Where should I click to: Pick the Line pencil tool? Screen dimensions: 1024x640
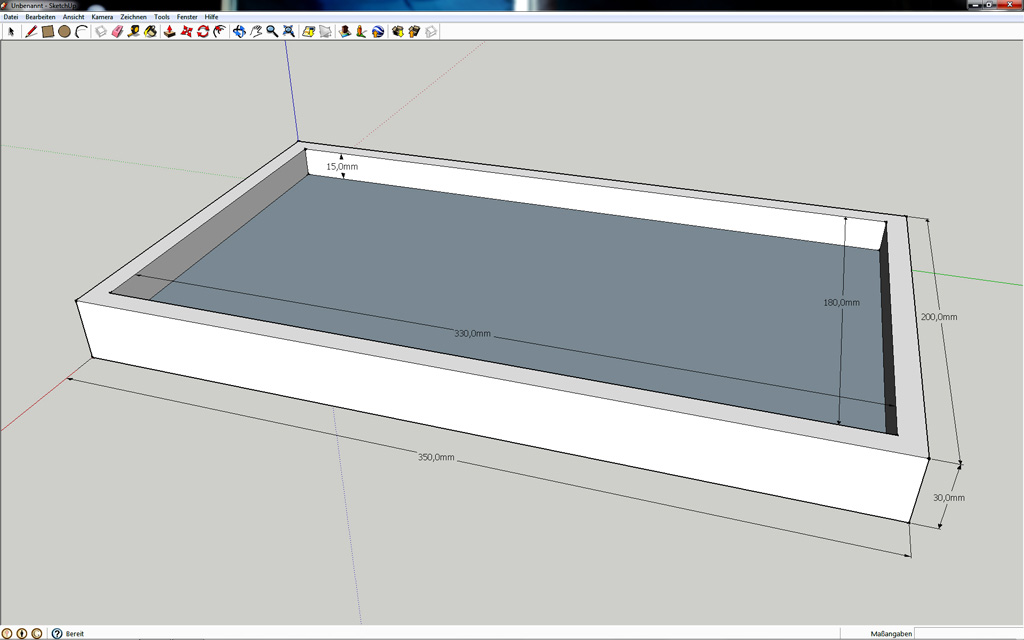coord(30,31)
